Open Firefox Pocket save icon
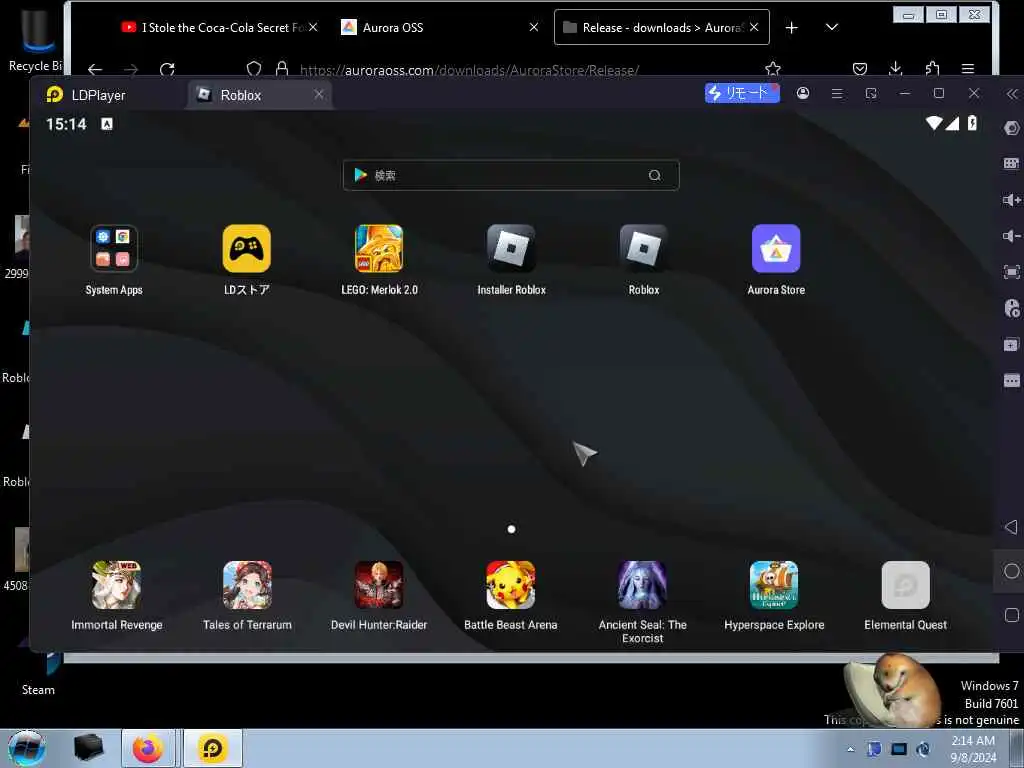The image size is (1024, 768). 860,69
